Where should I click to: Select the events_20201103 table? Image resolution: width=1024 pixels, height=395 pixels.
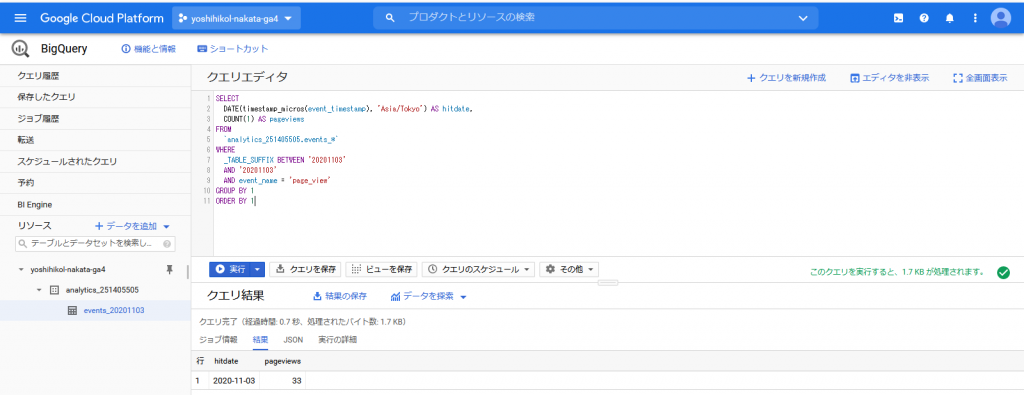114,311
